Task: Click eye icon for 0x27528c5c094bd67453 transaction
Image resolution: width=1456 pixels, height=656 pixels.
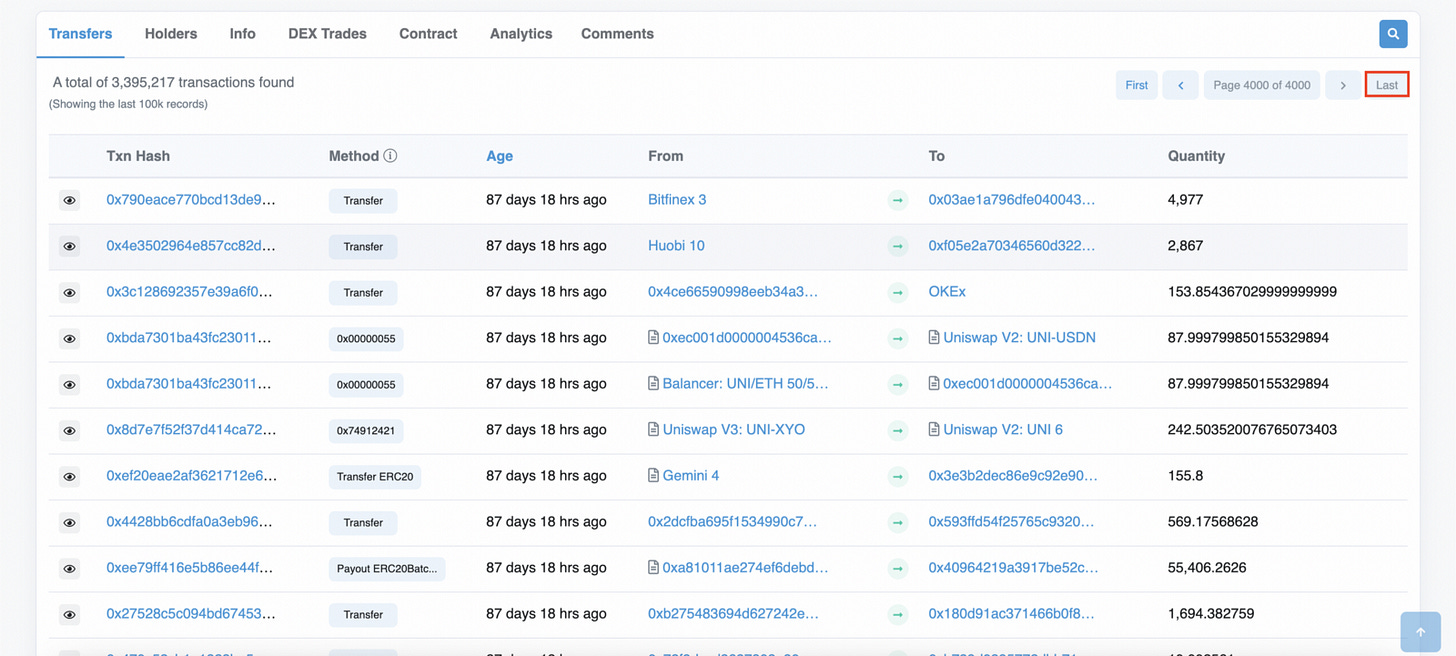Action: tap(69, 614)
